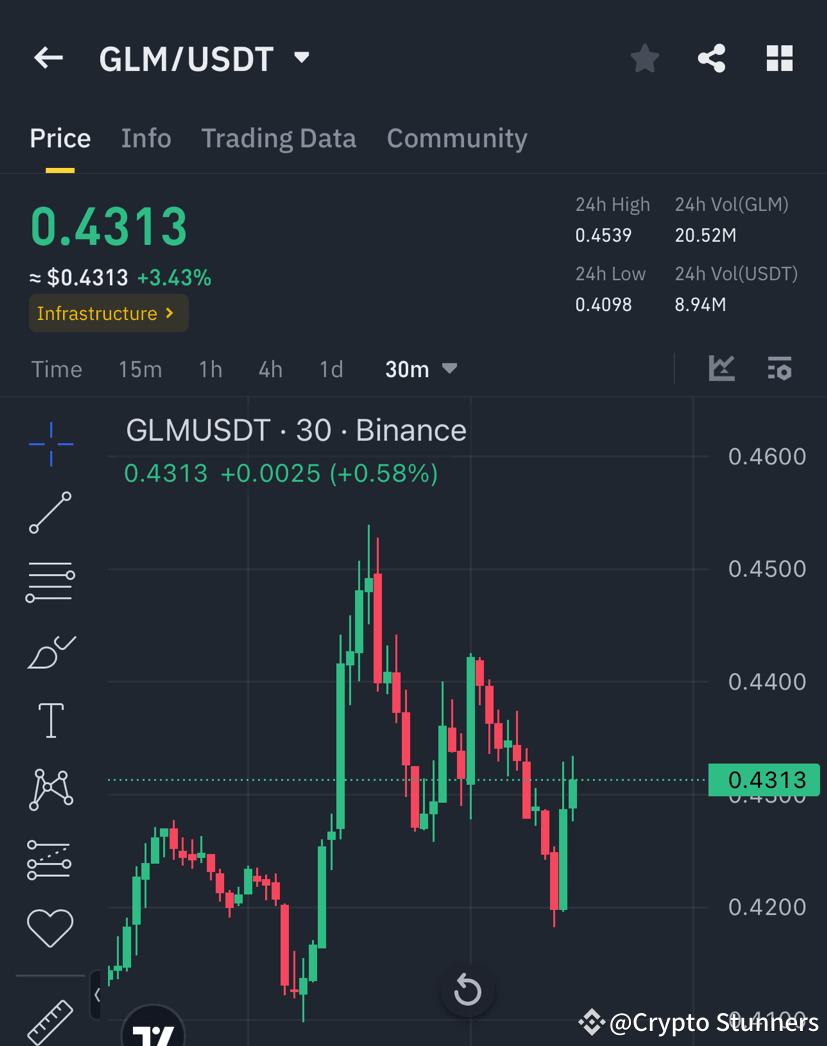Open the chart indicators icon

(722, 369)
